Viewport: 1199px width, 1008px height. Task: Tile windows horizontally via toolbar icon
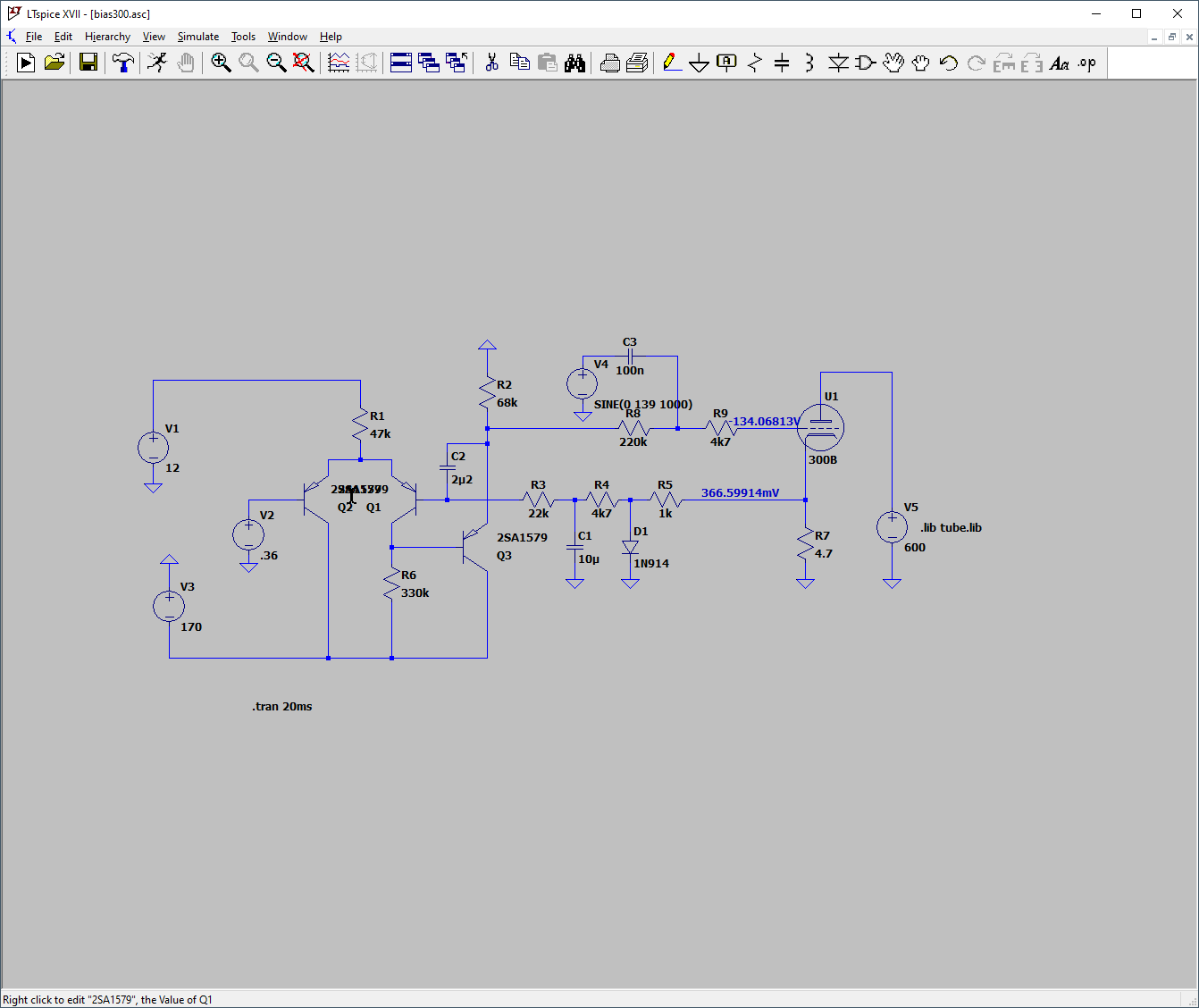(x=401, y=63)
